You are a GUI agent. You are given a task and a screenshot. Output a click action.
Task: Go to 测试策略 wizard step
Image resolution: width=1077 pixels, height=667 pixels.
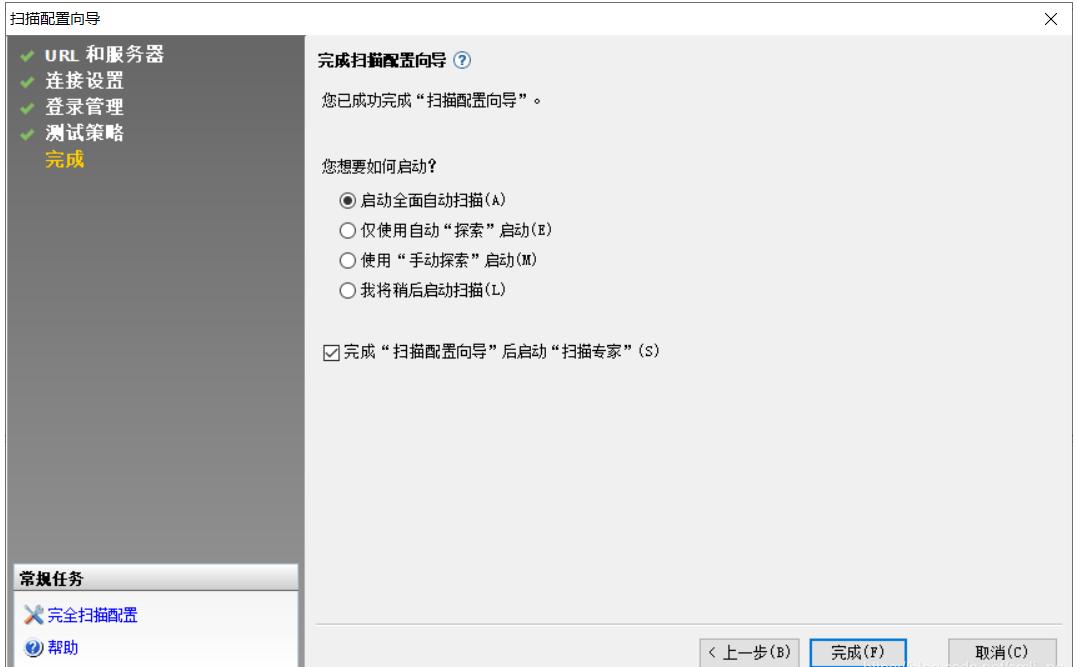pyautogui.click(x=84, y=133)
